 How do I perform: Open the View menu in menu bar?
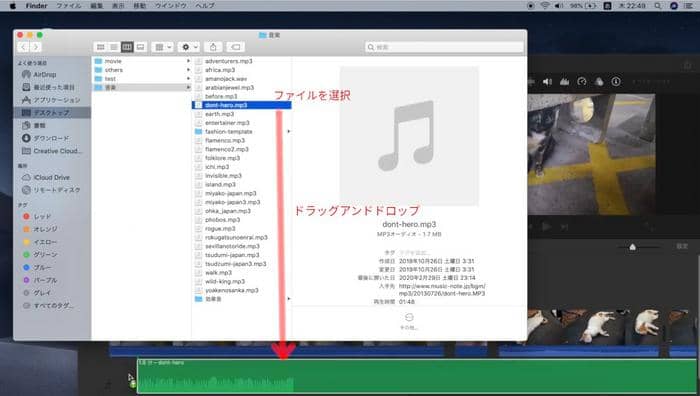click(118, 6)
